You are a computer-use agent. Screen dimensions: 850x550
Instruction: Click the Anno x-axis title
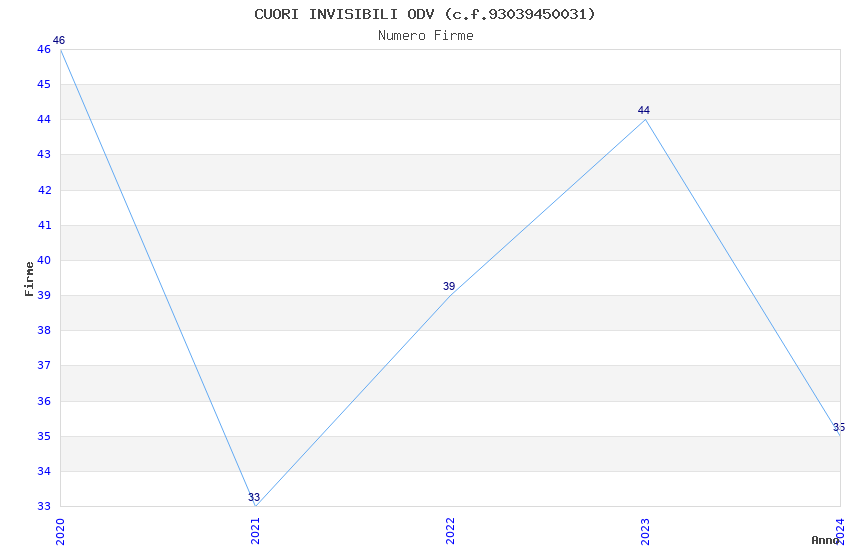point(825,540)
